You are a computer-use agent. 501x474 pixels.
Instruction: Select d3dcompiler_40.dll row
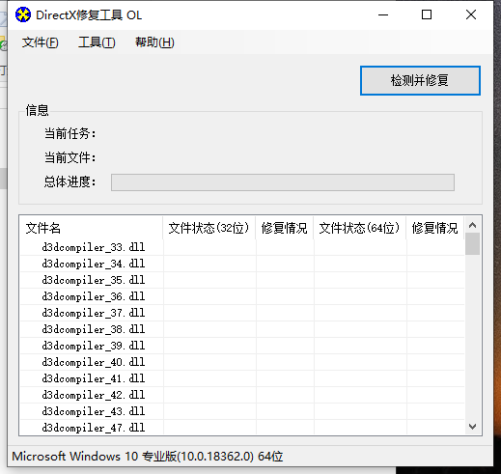pyautogui.click(x=242, y=362)
